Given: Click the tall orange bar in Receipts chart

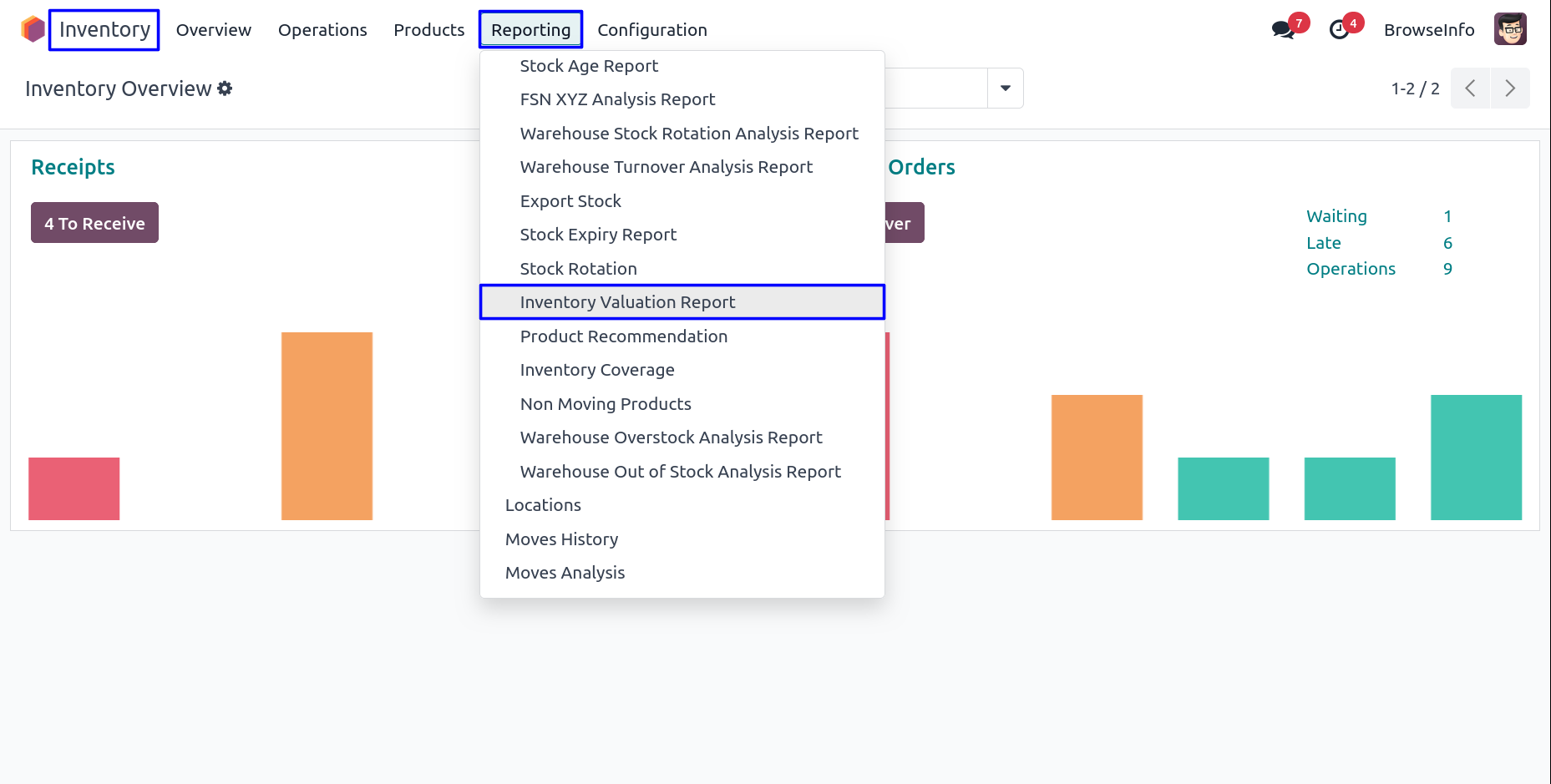Looking at the screenshot, I should (x=327, y=426).
